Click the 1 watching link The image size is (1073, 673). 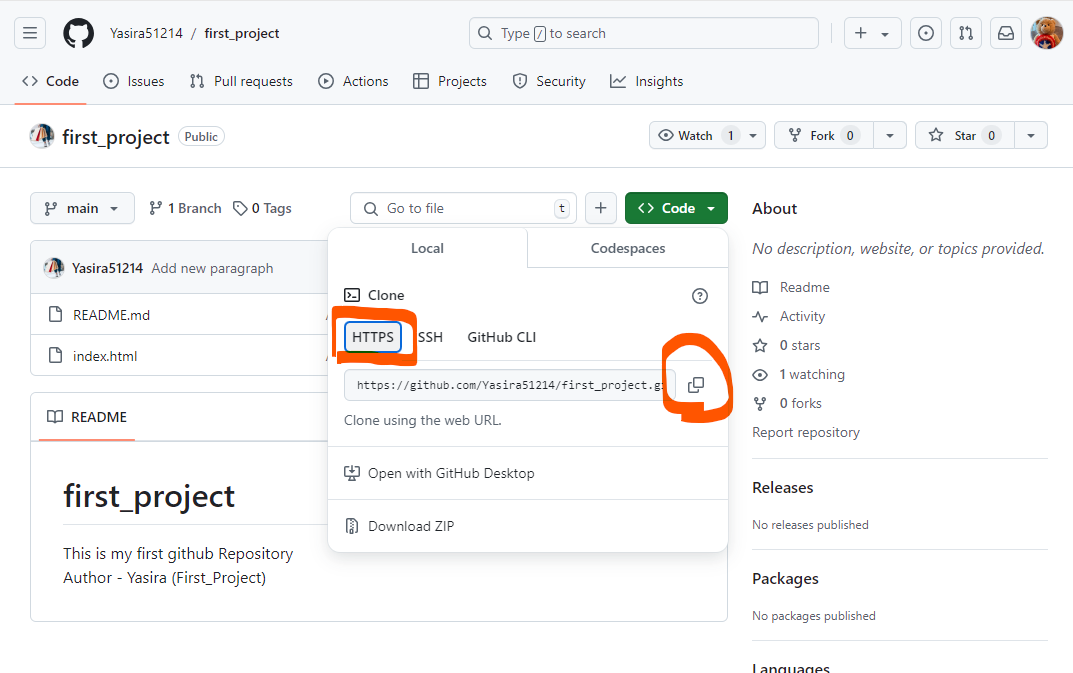click(x=812, y=374)
